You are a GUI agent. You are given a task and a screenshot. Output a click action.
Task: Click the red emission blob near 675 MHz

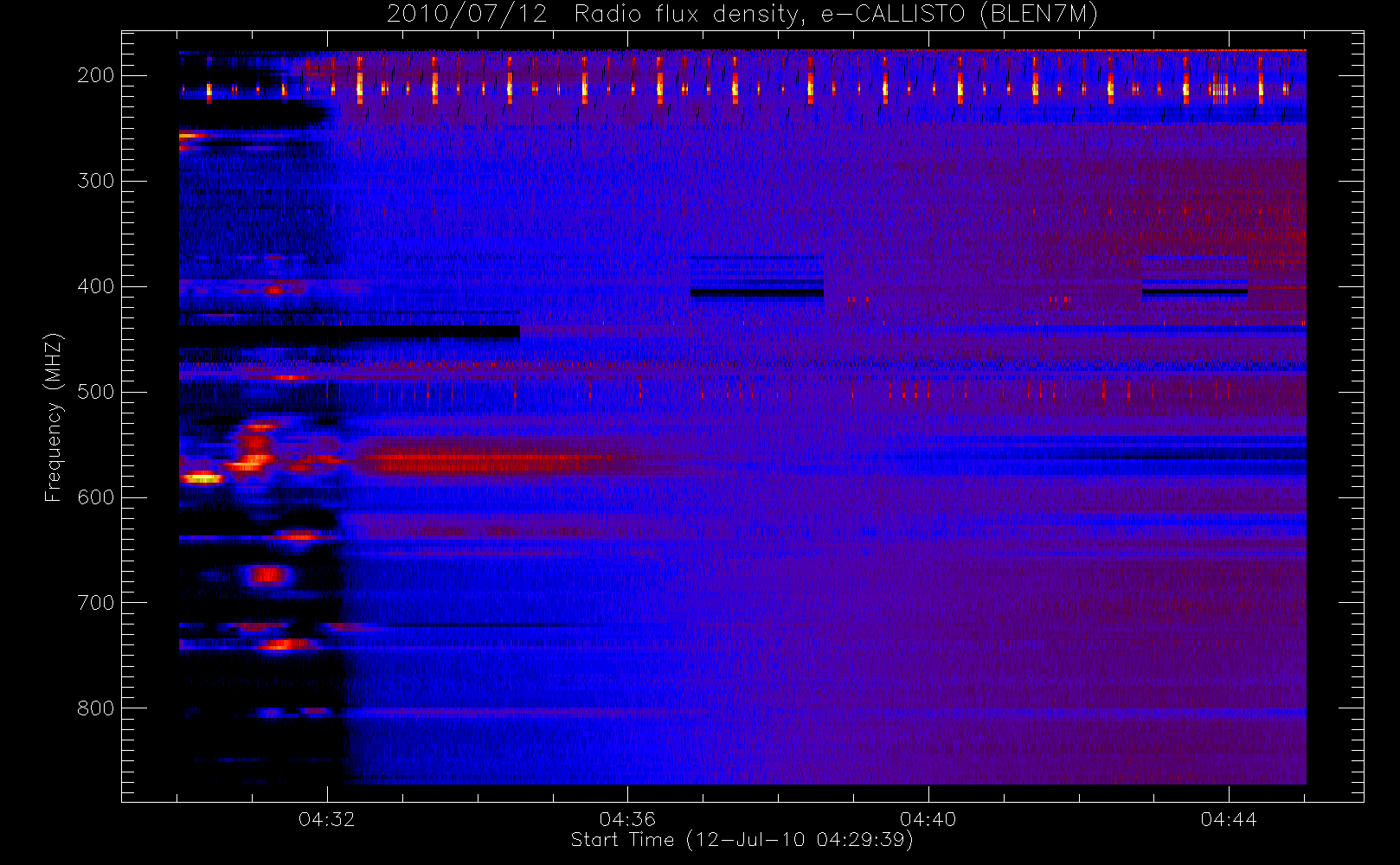267,574
